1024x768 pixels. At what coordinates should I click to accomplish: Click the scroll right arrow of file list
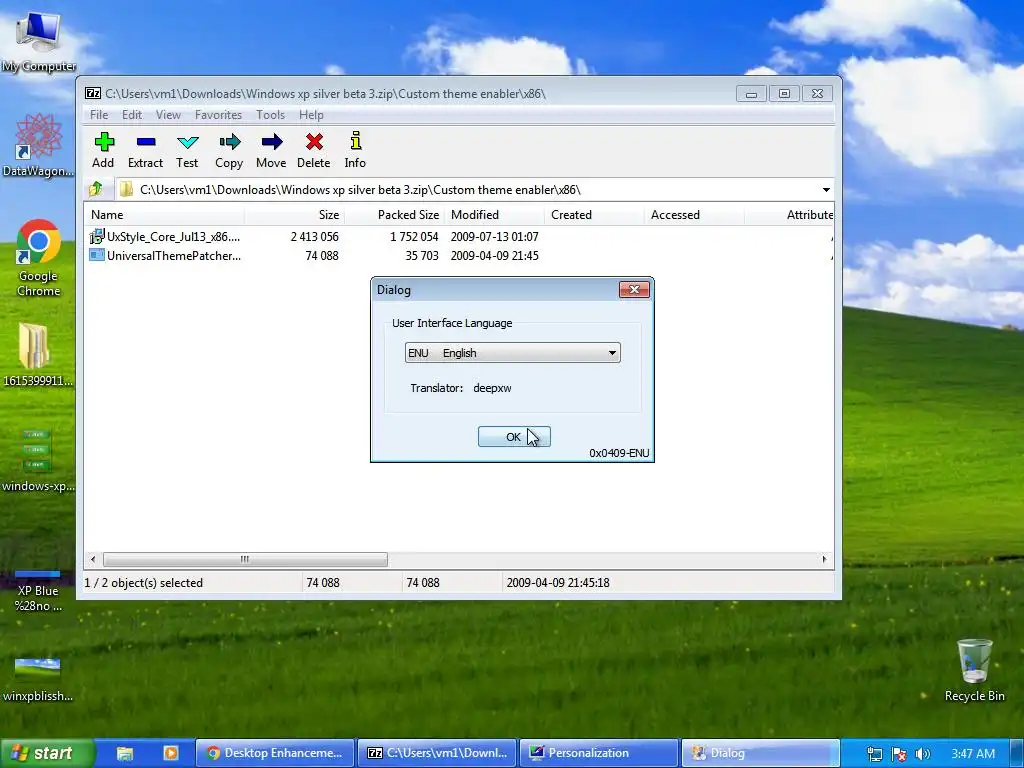[824, 559]
